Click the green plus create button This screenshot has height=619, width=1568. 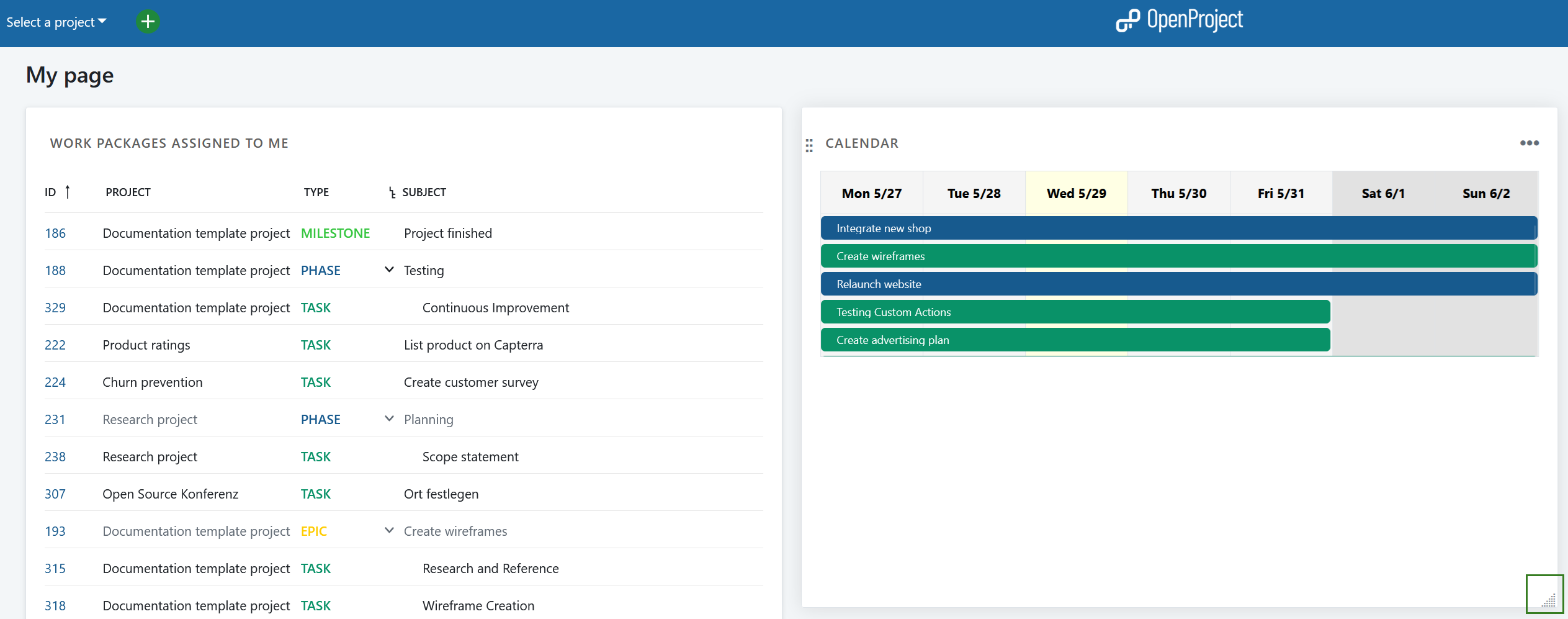click(148, 22)
